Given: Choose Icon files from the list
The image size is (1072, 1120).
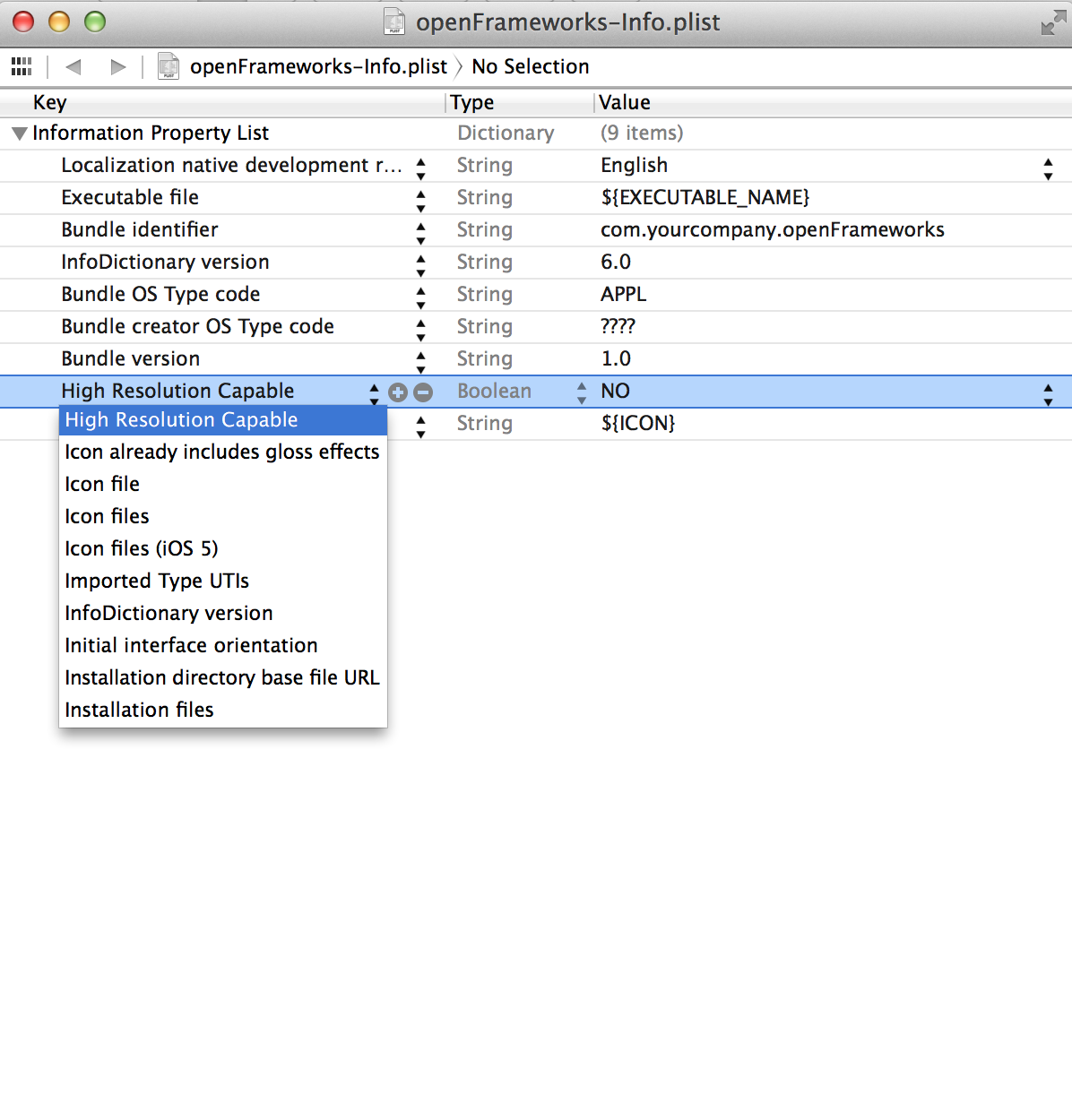Looking at the screenshot, I should [x=223, y=516].
